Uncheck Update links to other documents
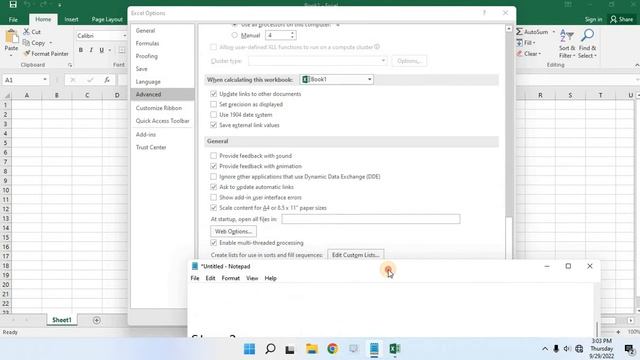The width and height of the screenshot is (640, 360). (x=213, y=94)
